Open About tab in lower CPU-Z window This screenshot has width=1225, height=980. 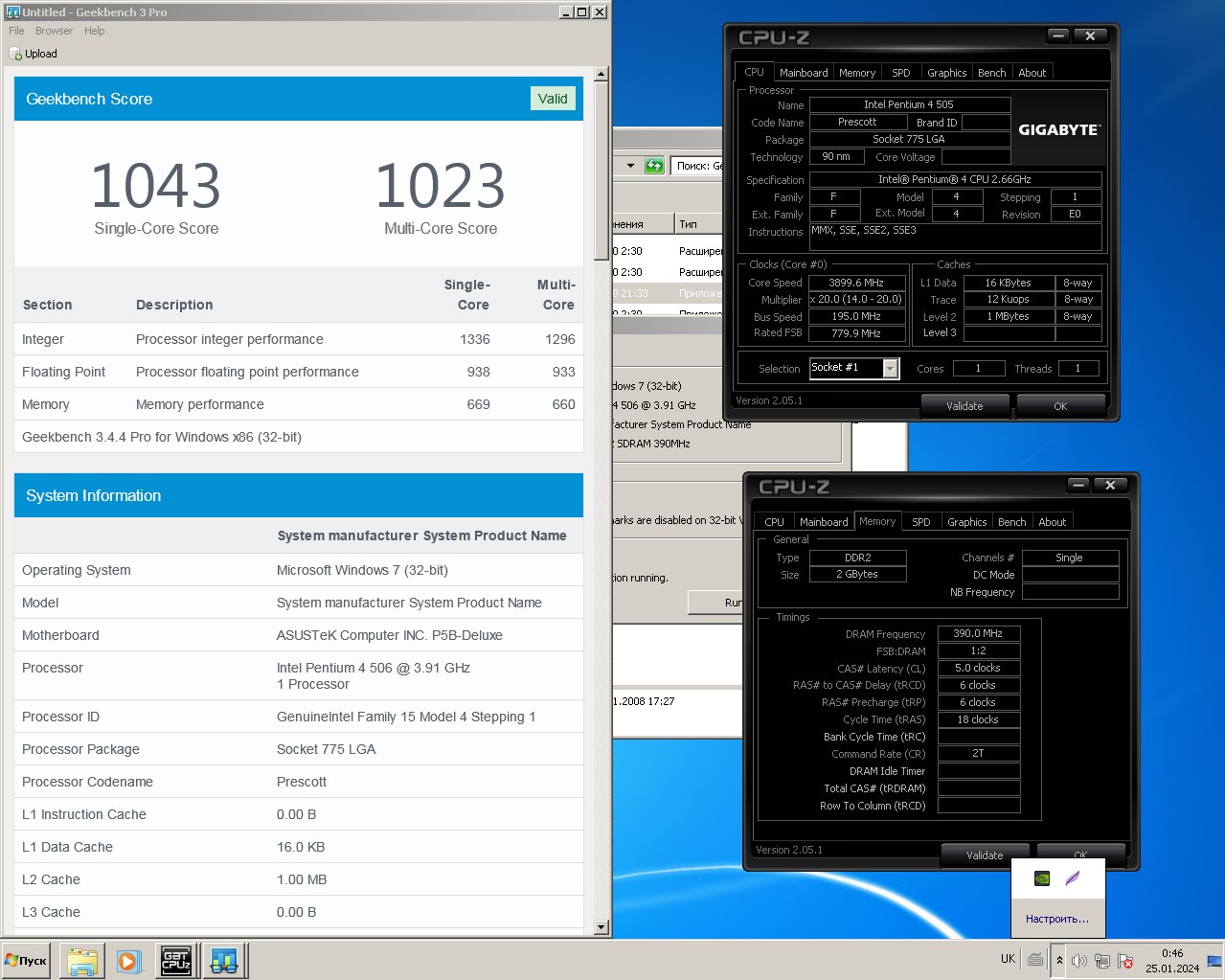coord(1053,522)
